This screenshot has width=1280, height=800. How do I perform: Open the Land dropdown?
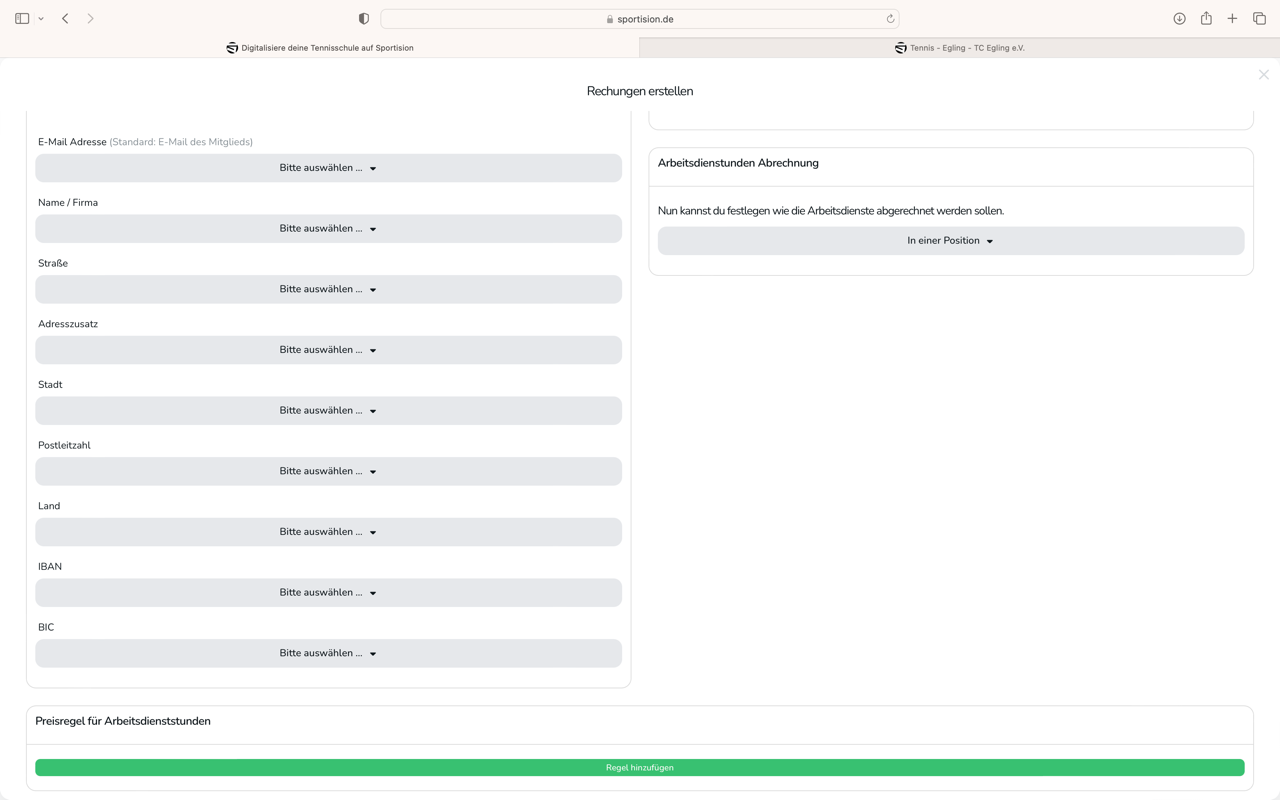[x=328, y=532]
